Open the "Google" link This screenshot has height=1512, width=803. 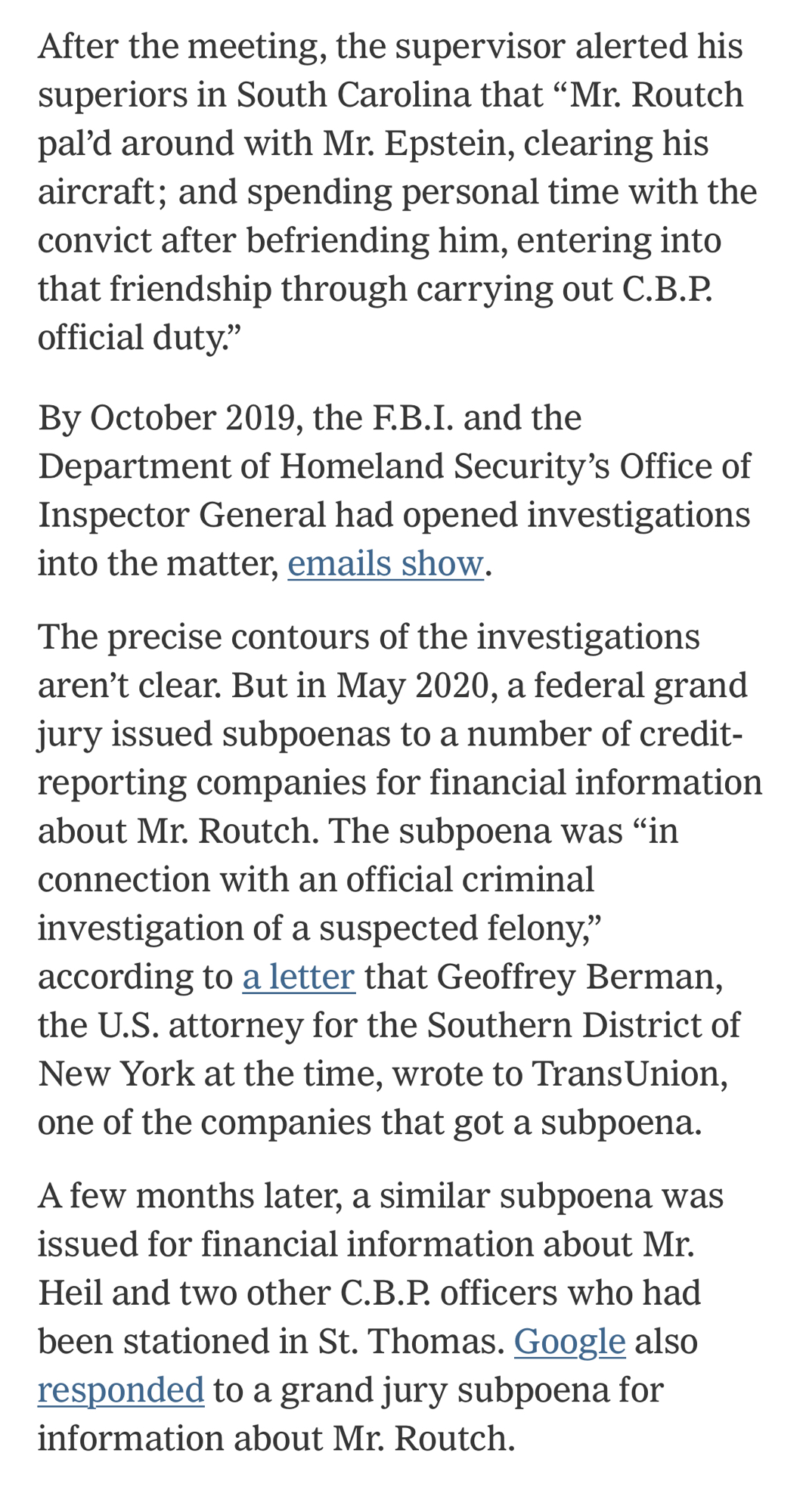pos(569,1340)
